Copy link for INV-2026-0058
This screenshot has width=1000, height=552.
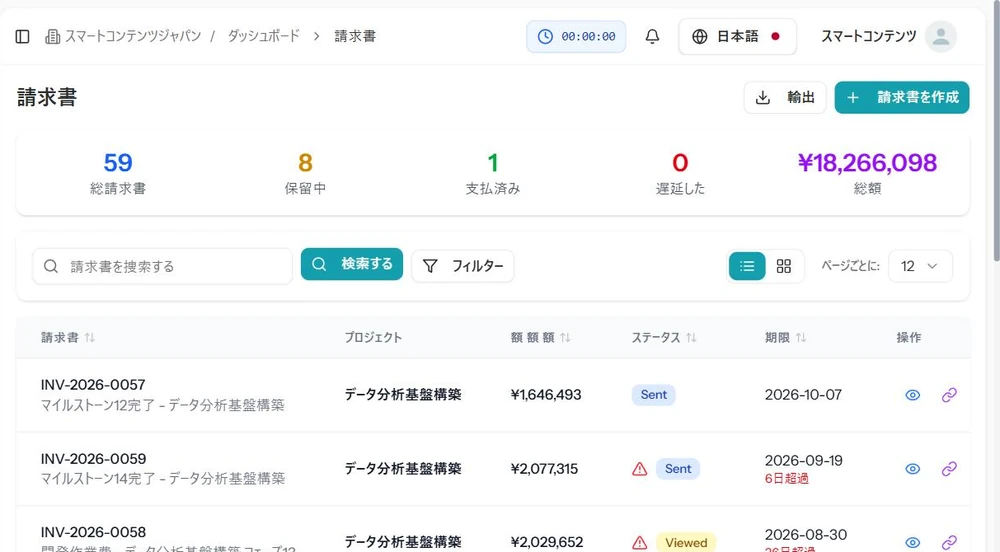pyautogui.click(x=949, y=542)
